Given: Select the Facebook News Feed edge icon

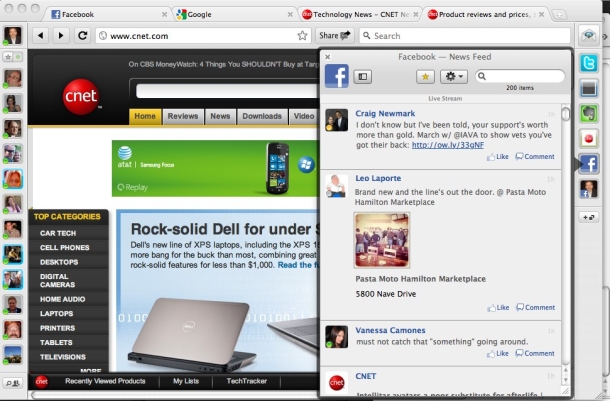Looking at the screenshot, I should tap(589, 164).
